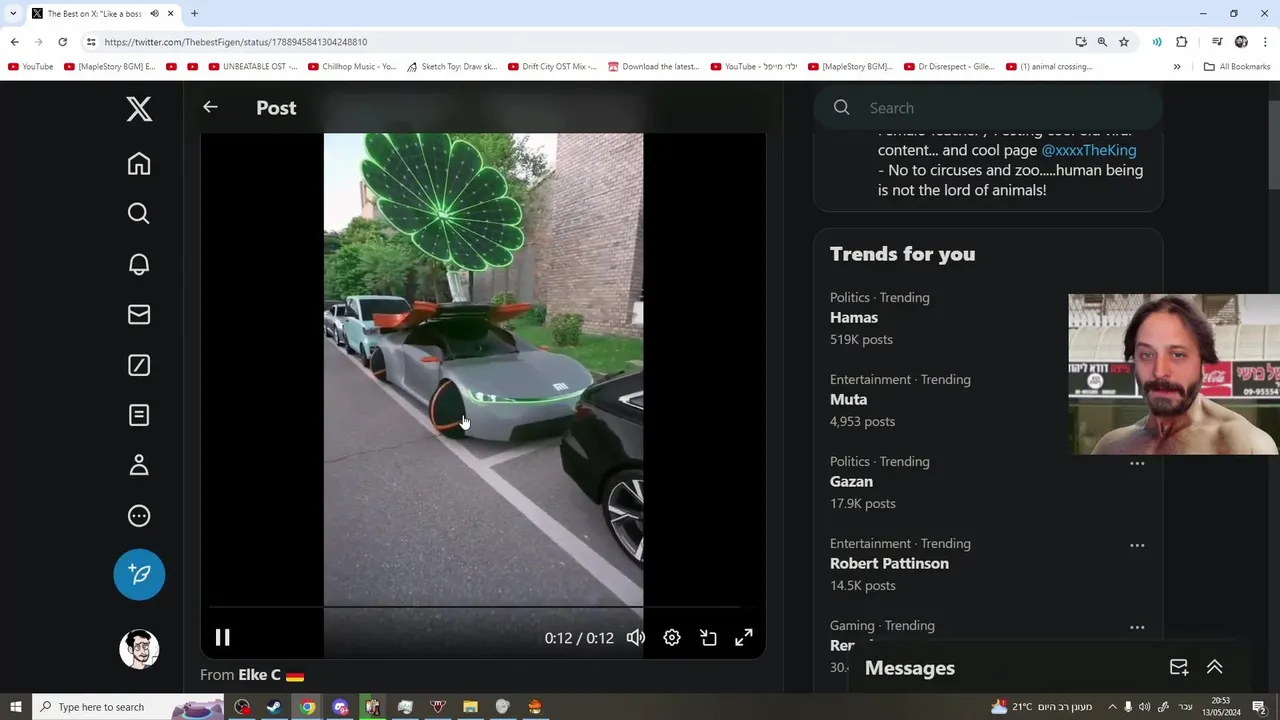Open Chrome three-dot menu
The image size is (1280, 720).
tap(1266, 42)
